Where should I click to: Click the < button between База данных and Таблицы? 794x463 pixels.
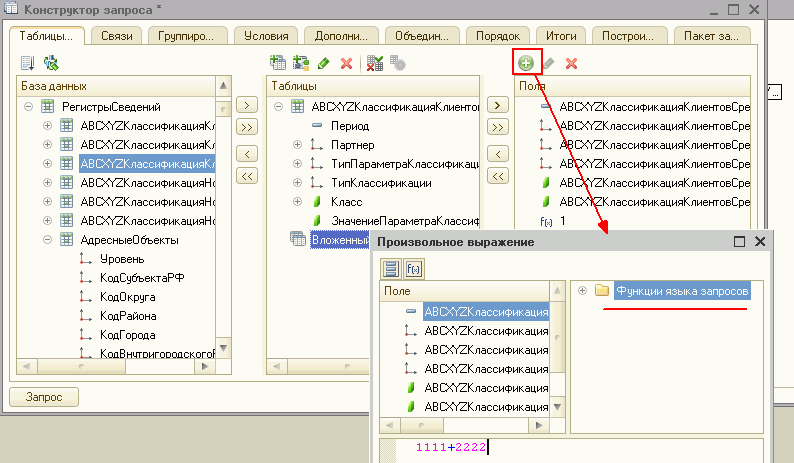[x=247, y=154]
